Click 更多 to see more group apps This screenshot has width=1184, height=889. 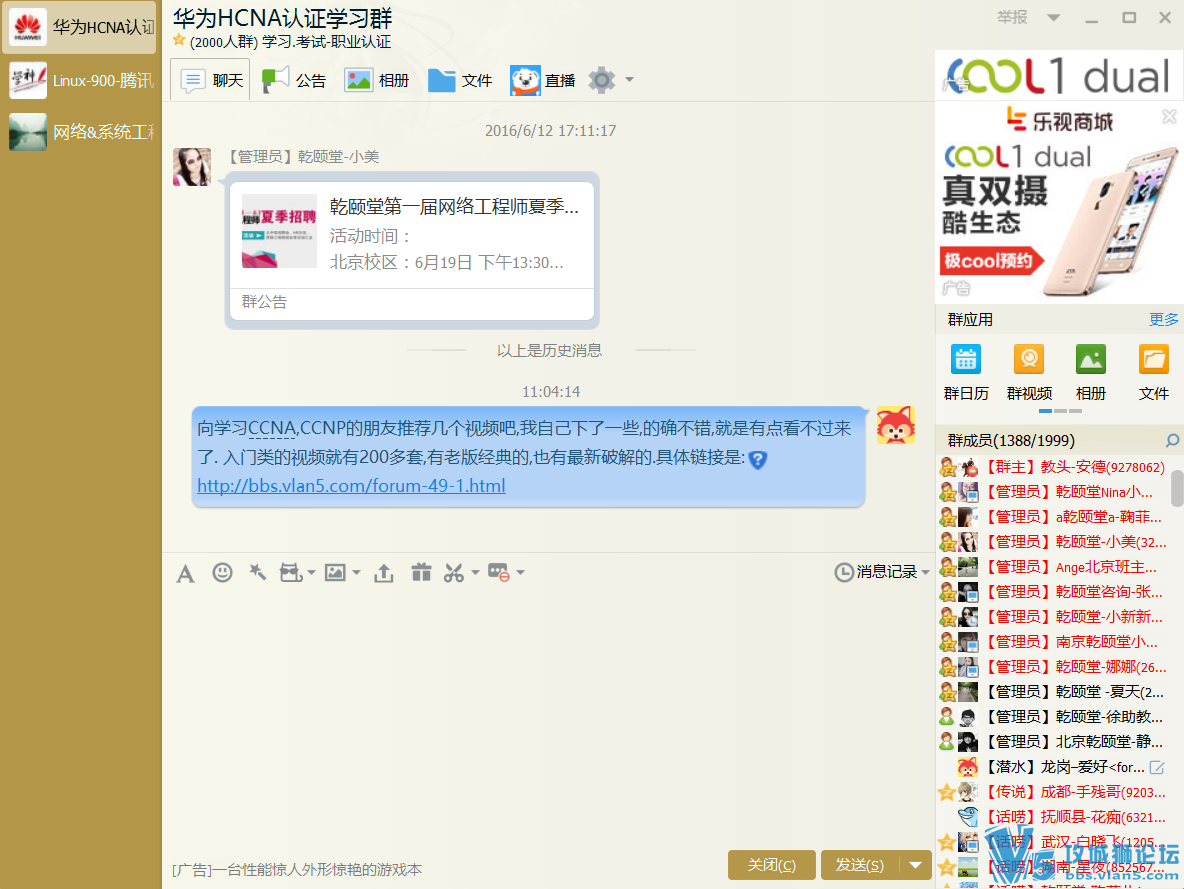[x=1164, y=319]
